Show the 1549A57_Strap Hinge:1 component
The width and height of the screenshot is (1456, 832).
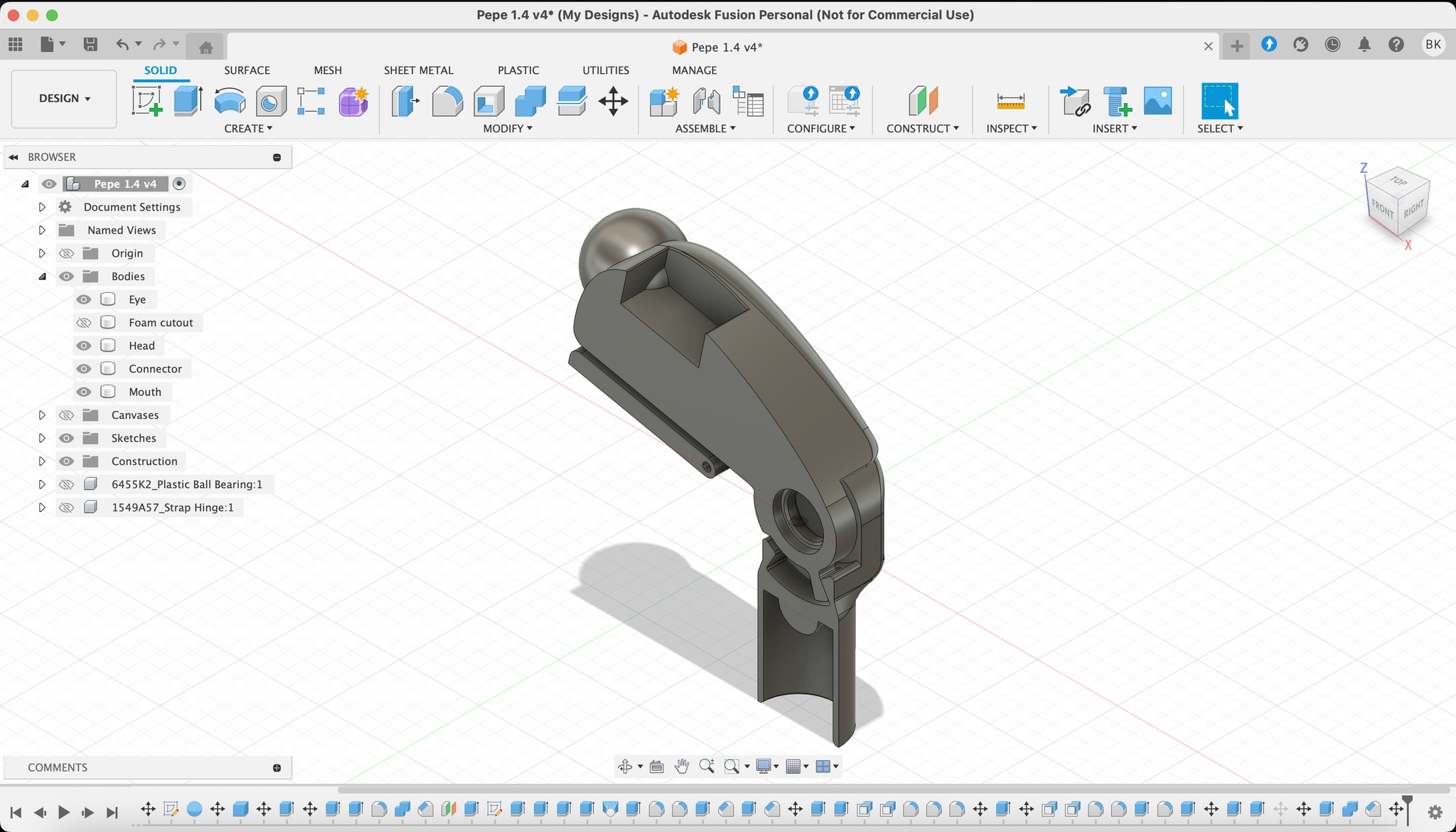[x=66, y=508]
